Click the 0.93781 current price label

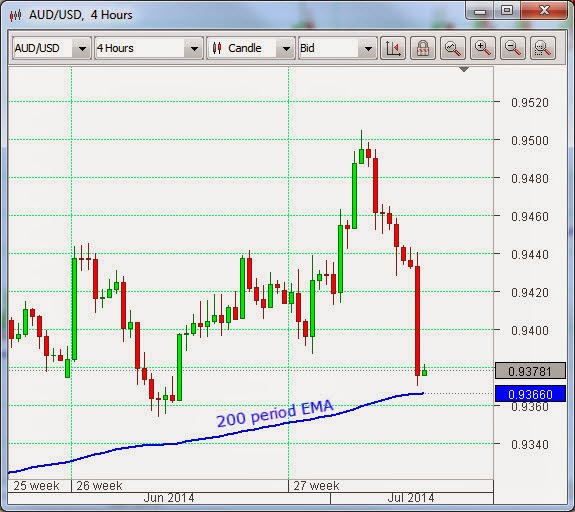tap(530, 371)
